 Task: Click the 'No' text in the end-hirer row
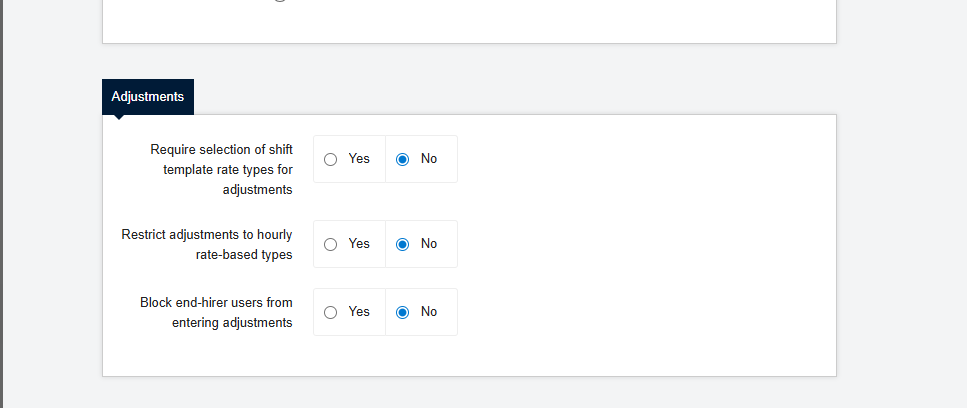pyautogui.click(x=429, y=312)
